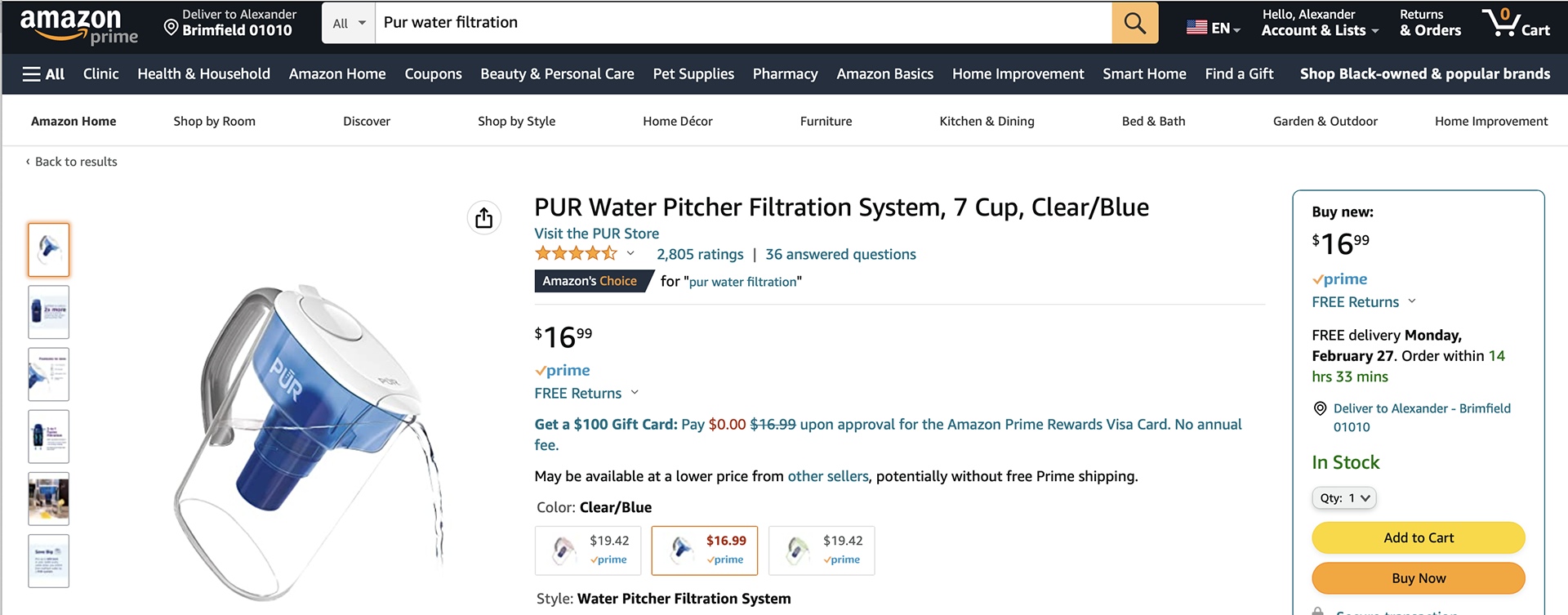The image size is (1568, 615).
Task: Choose the $19.42 green pitcher color option
Action: [822, 550]
